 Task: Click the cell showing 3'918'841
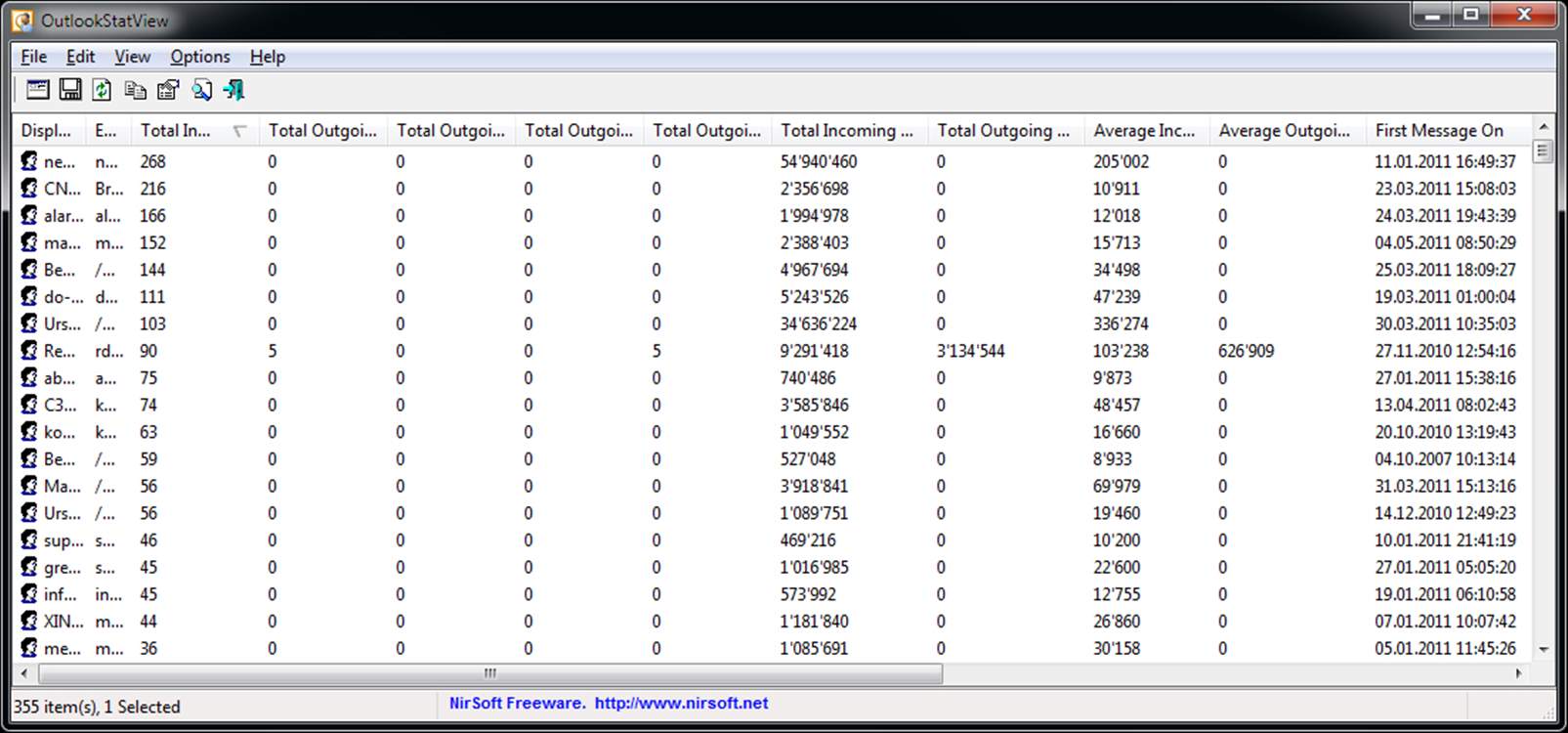(814, 486)
